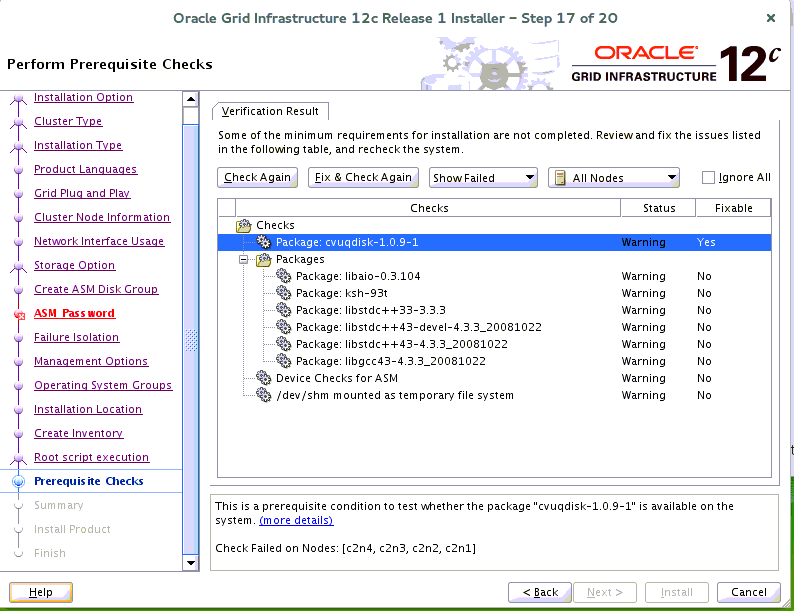Click Fix & Check Again button
This screenshot has height=611, width=794.
tap(363, 178)
